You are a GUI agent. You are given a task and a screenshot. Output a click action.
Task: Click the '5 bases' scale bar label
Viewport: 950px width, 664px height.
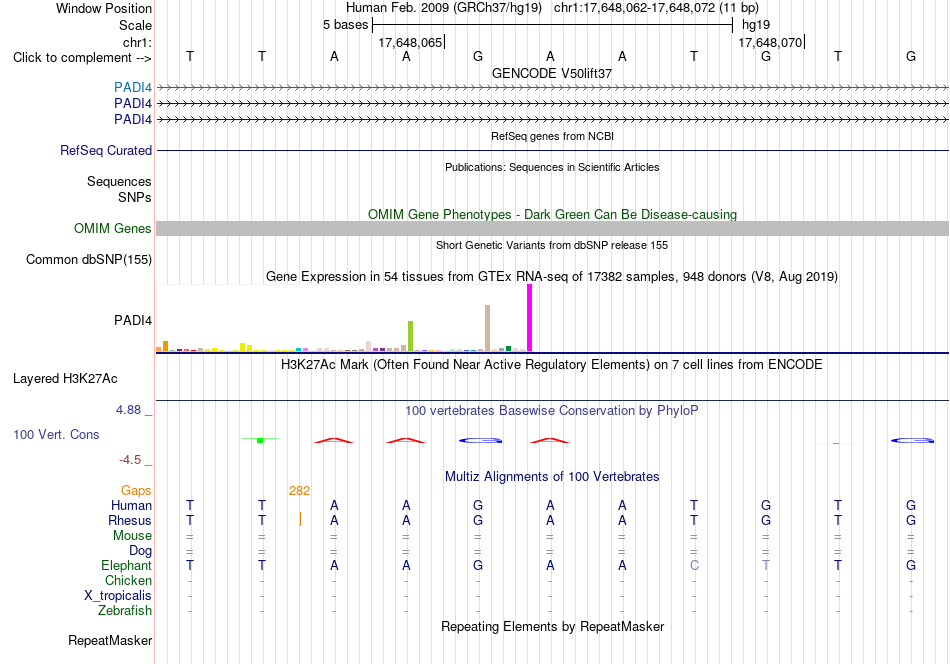click(345, 25)
